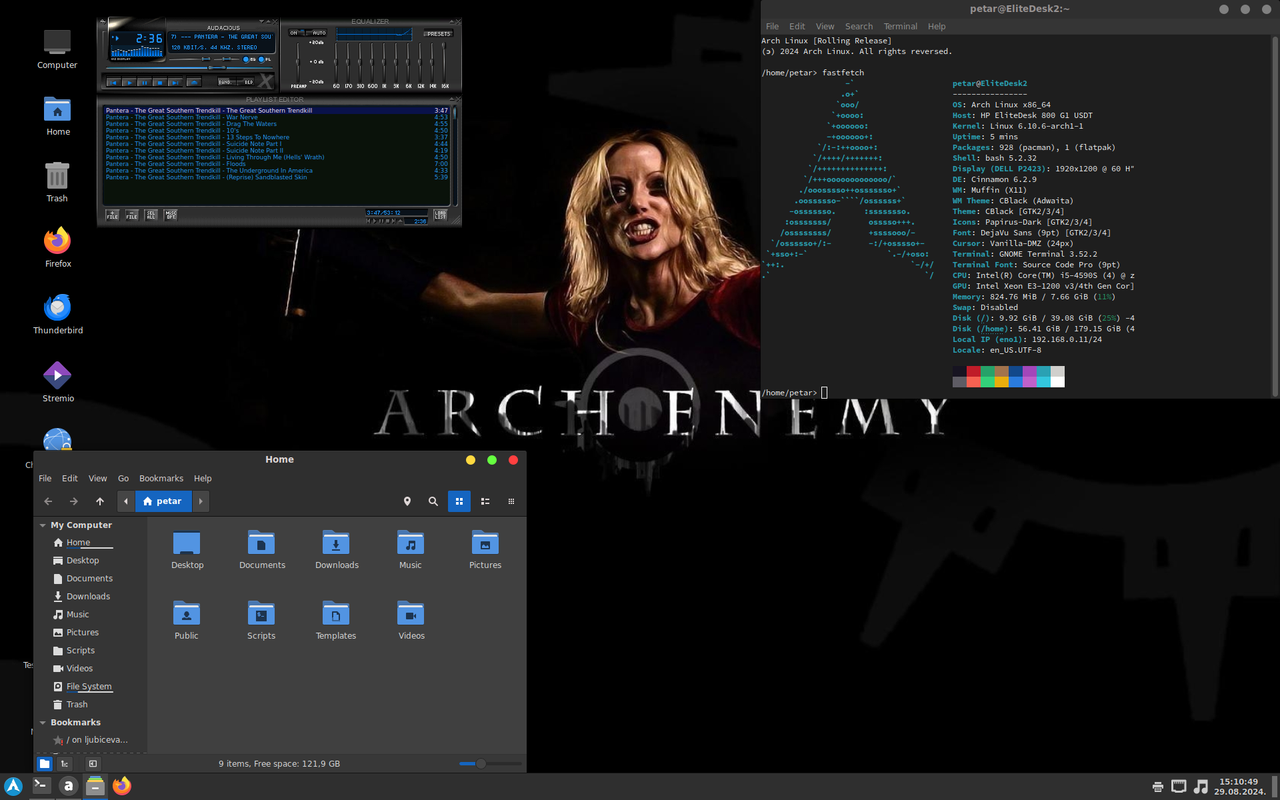Collapse the Bookmarks sidebar section
The width and height of the screenshot is (1280, 800).
[x=43, y=722]
